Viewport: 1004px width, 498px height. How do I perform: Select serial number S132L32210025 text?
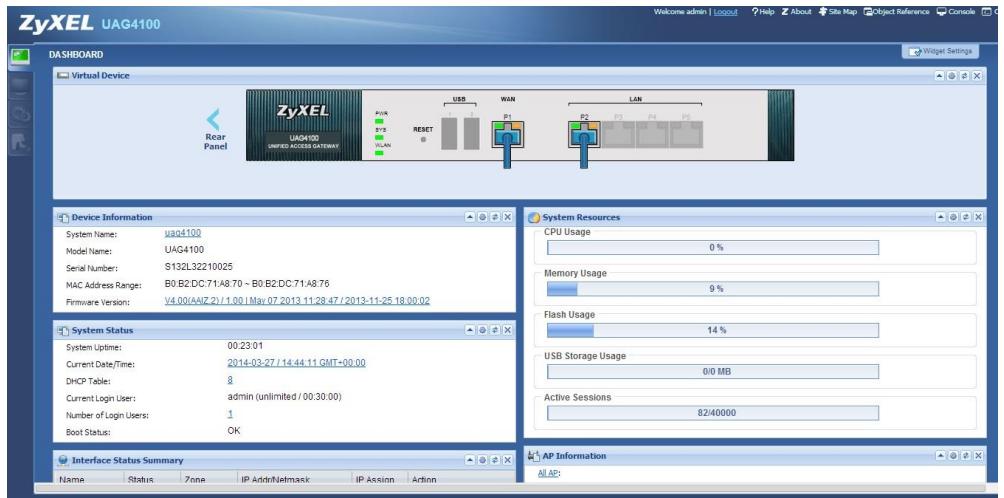coord(198,267)
